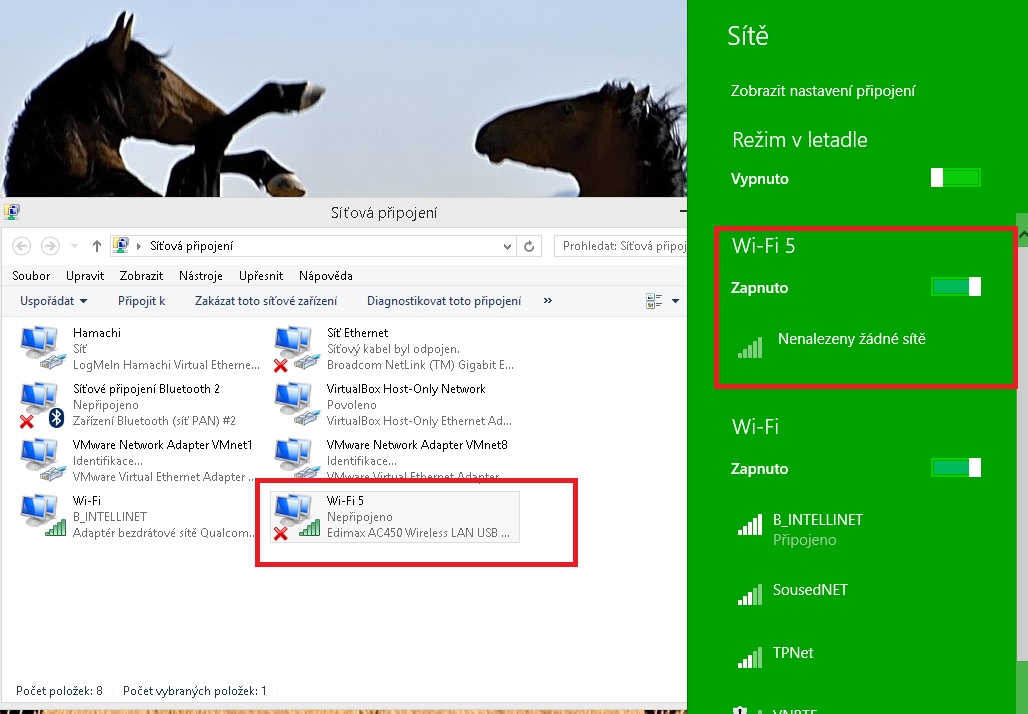Select the Síťové připojení Bluetooth 2 icon

click(x=42, y=405)
